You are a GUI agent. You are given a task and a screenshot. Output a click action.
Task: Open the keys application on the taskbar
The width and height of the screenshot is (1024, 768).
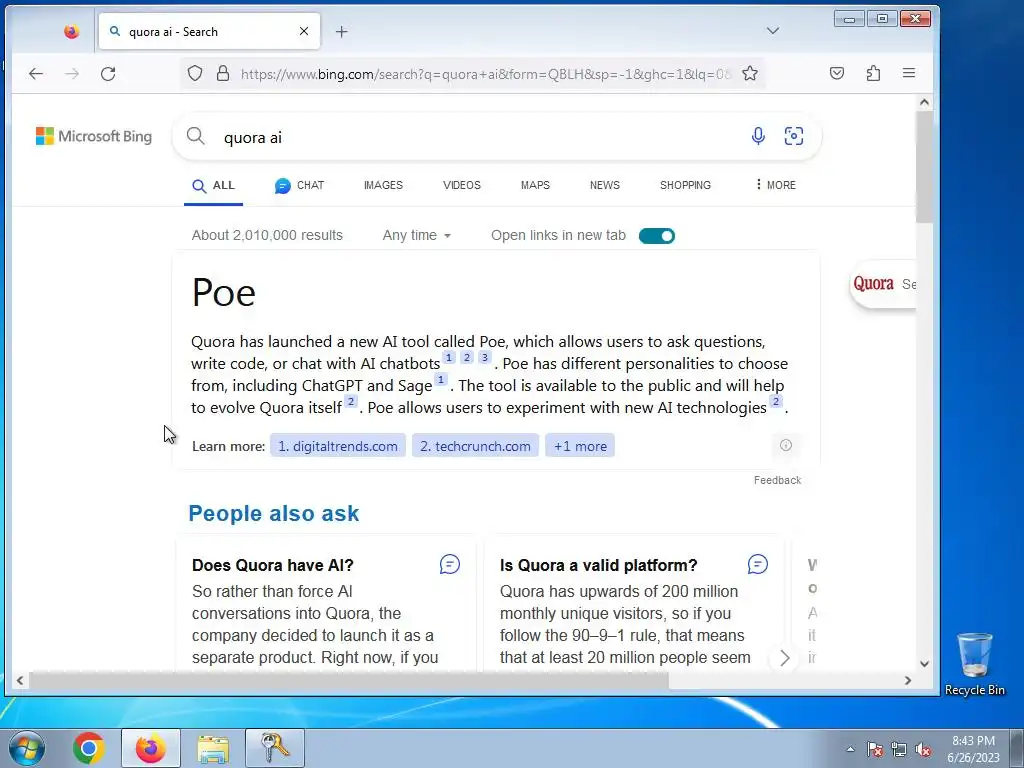point(274,748)
